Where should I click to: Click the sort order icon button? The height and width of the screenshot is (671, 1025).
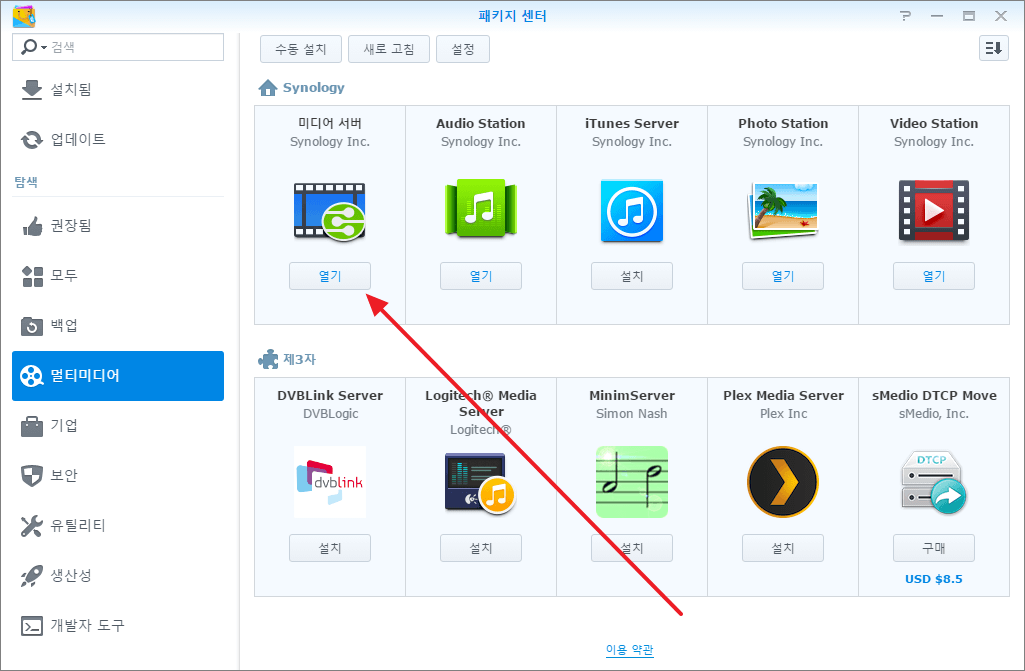994,48
